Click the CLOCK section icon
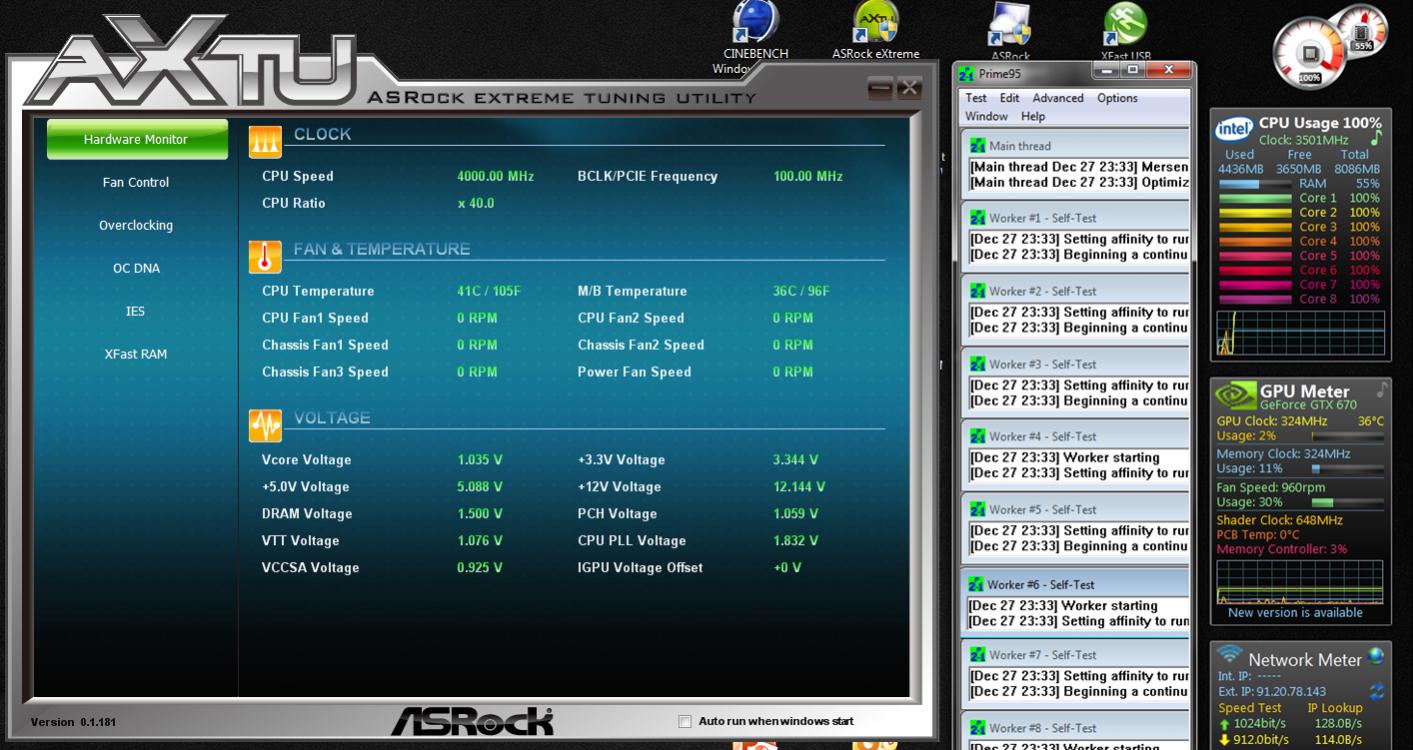1413x750 pixels. pyautogui.click(x=264, y=142)
